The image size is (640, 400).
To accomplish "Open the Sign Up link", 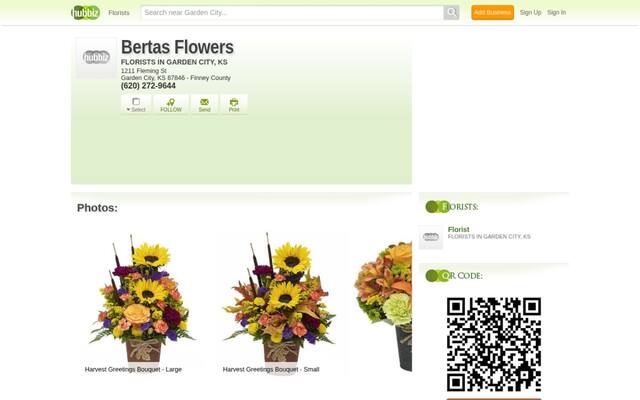I will point(531,13).
